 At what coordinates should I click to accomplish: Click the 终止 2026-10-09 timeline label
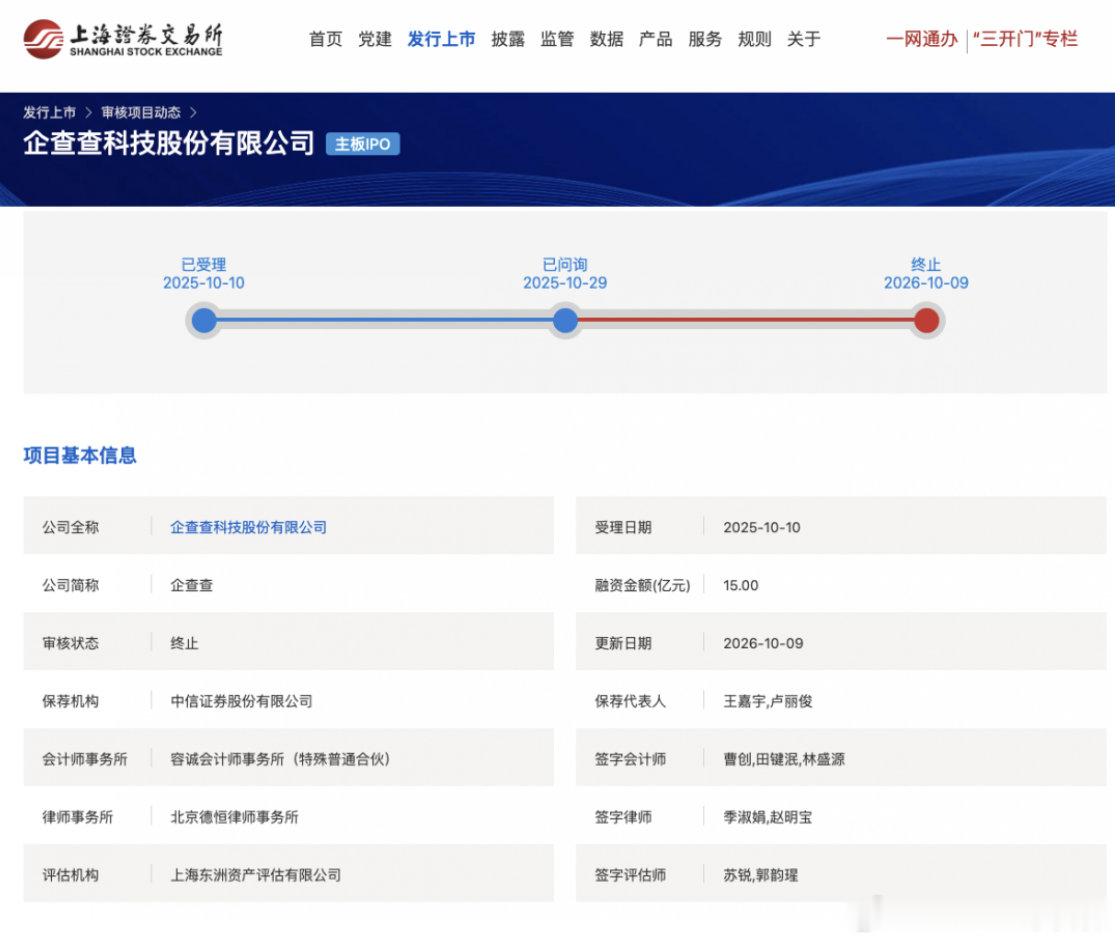point(926,274)
